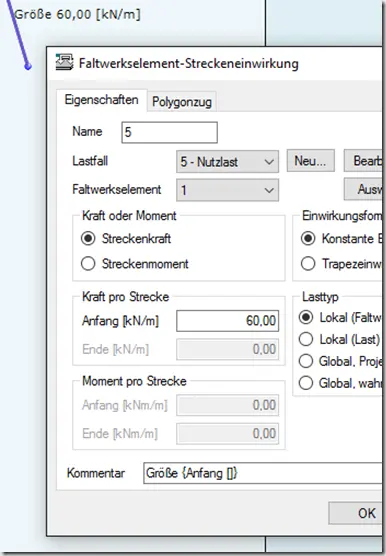Open the Lastfall dropdown showing 5 - Nutzlast
Image resolution: width=386 pixels, height=556 pixels.
coord(228,162)
